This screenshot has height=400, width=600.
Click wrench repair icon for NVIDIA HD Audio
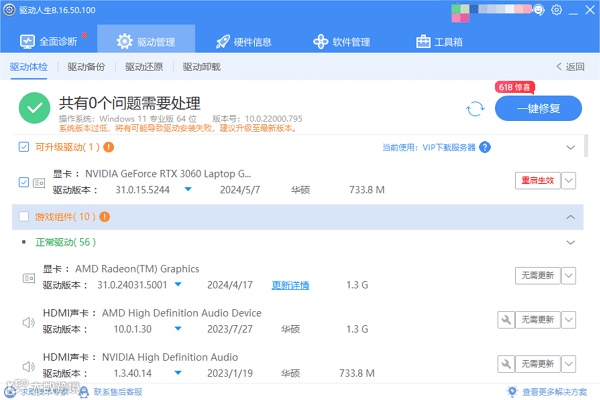tap(506, 364)
